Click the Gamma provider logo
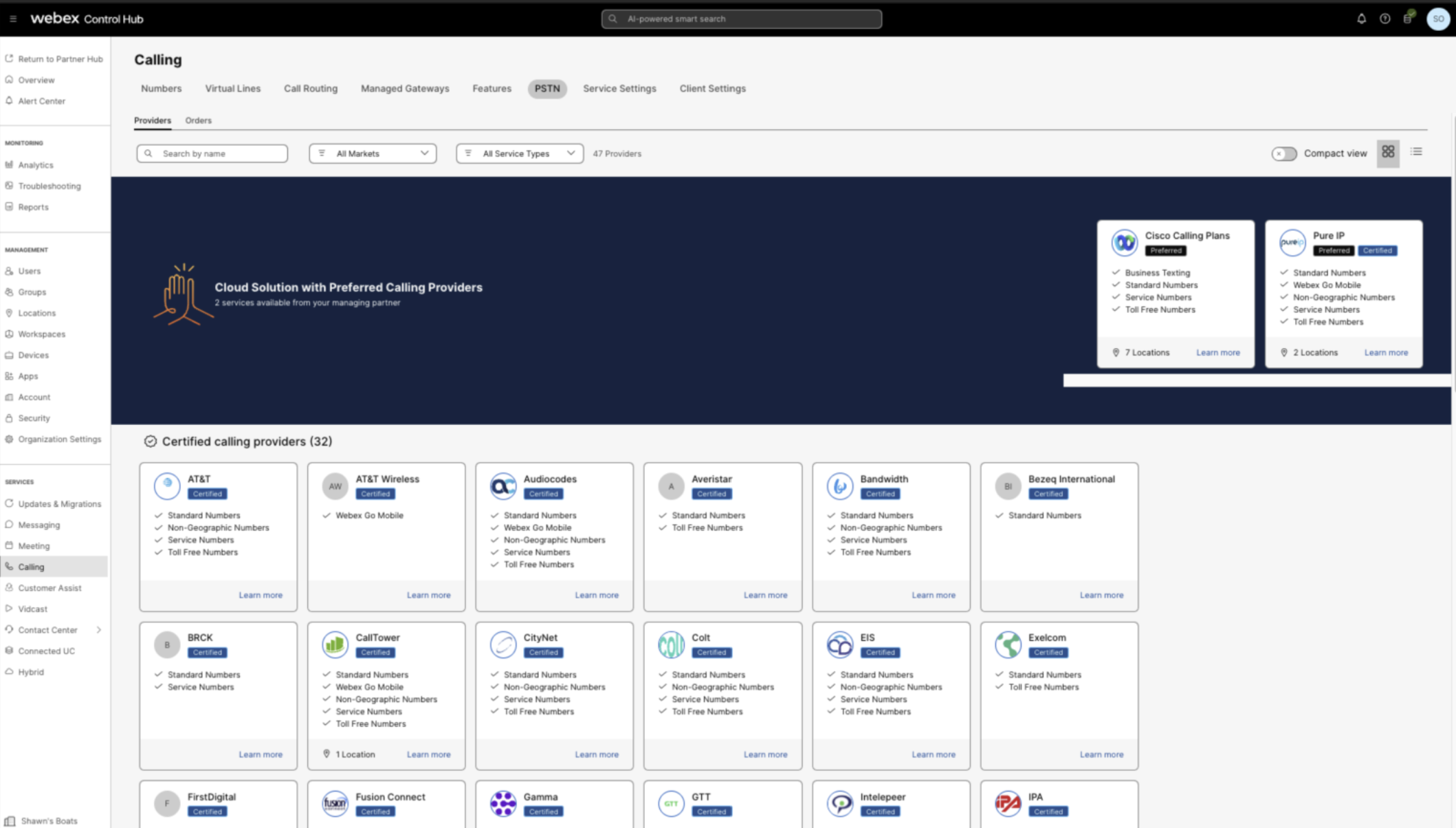The image size is (1456, 828). point(503,803)
